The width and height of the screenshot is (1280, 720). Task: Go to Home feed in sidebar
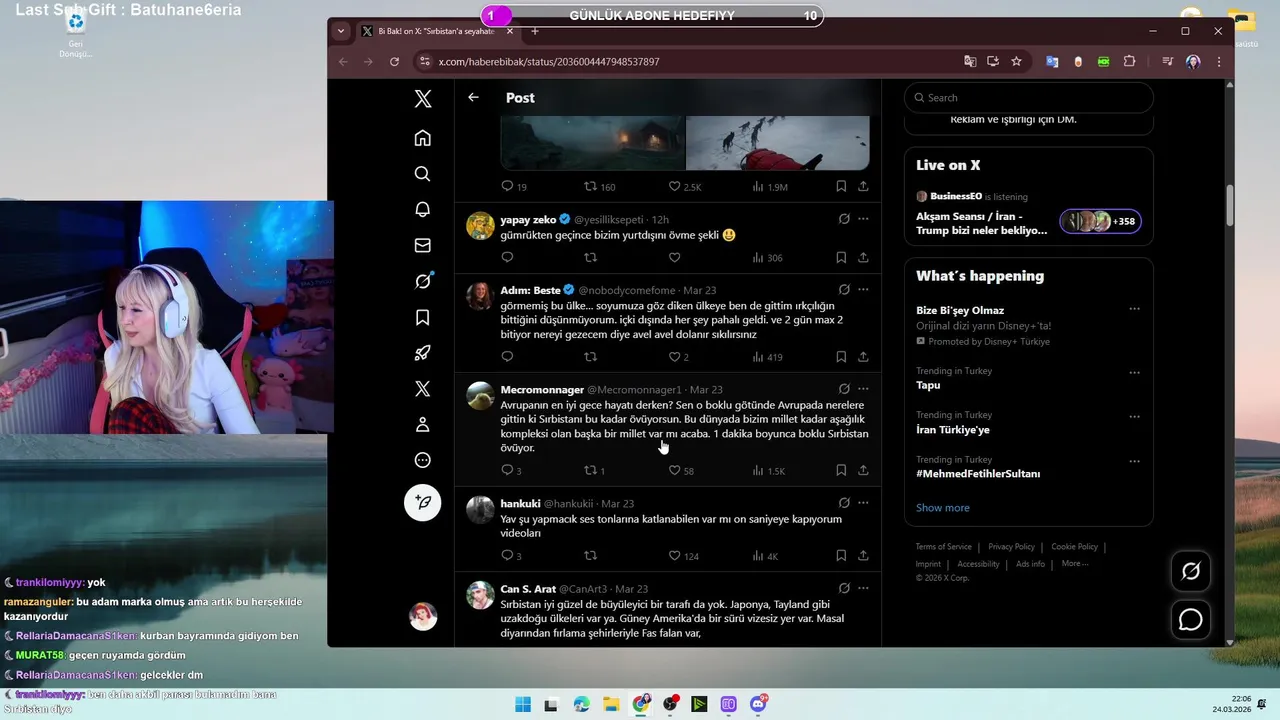coord(423,138)
